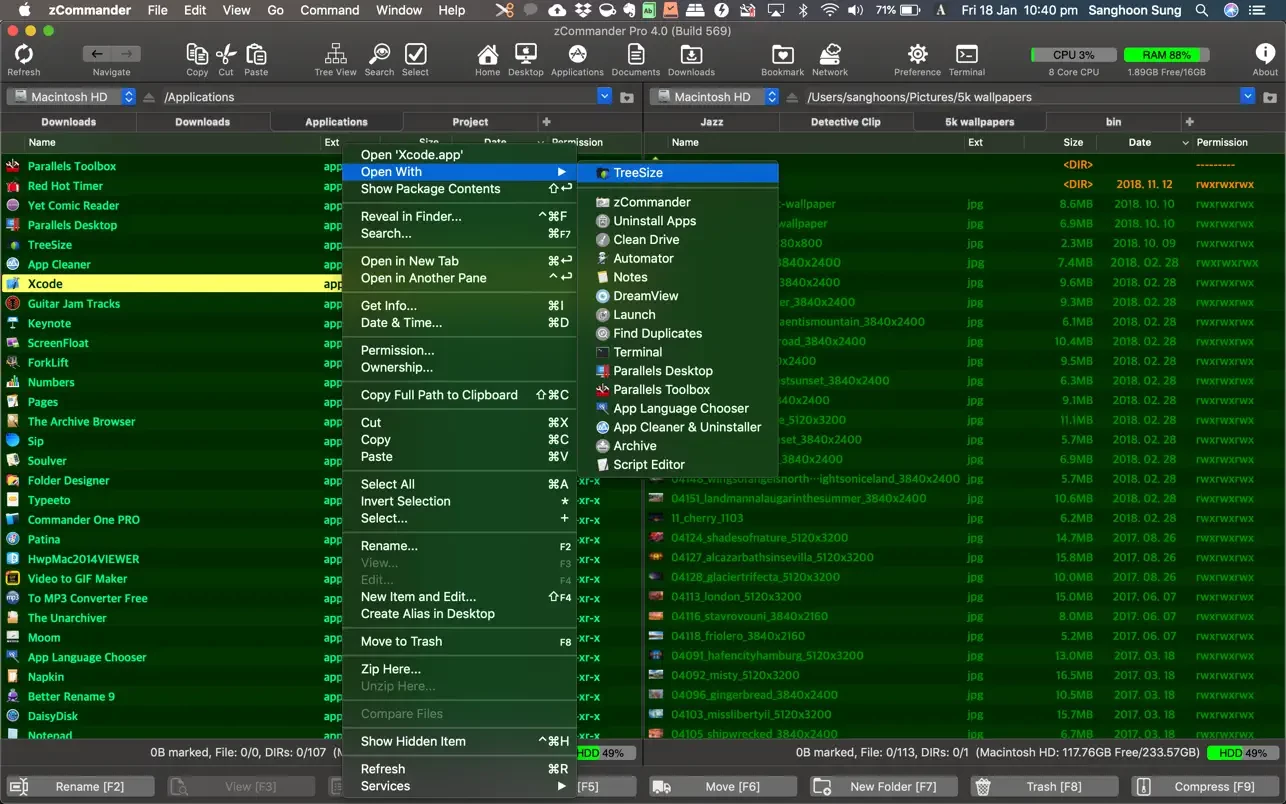Screen dimensions: 1286x804
Task: Click the Bookmark toolbar icon
Action: (782, 55)
